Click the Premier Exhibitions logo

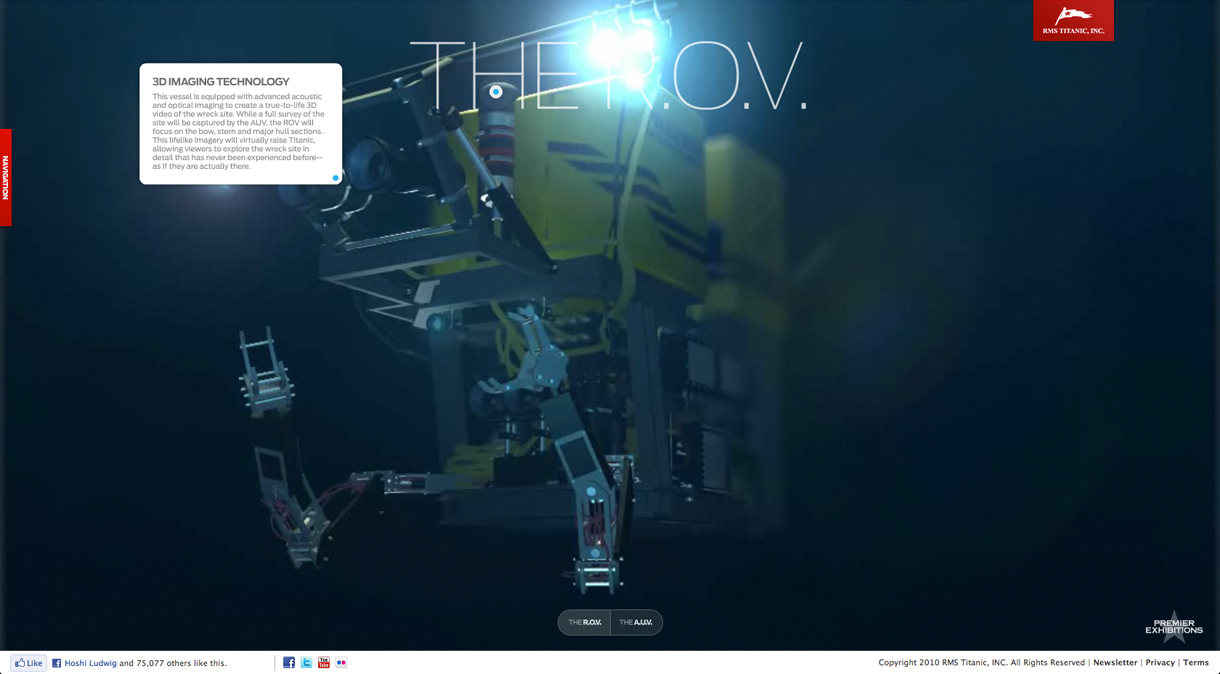pos(1174,627)
